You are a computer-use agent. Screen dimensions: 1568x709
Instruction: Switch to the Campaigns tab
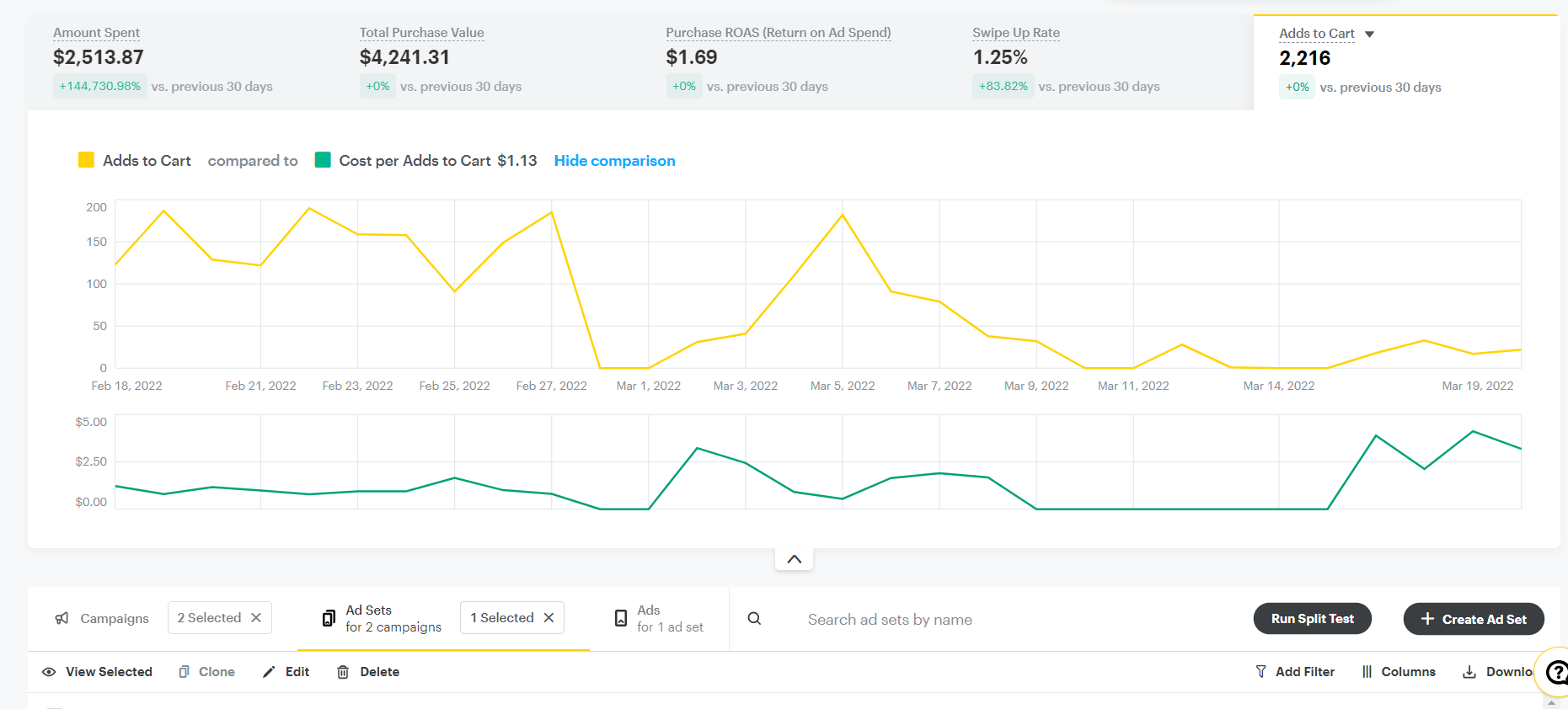[102, 619]
